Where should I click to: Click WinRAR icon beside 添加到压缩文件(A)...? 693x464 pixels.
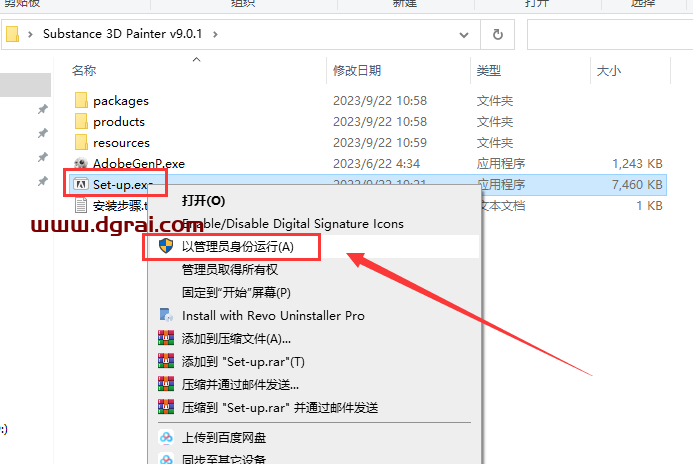coord(166,338)
